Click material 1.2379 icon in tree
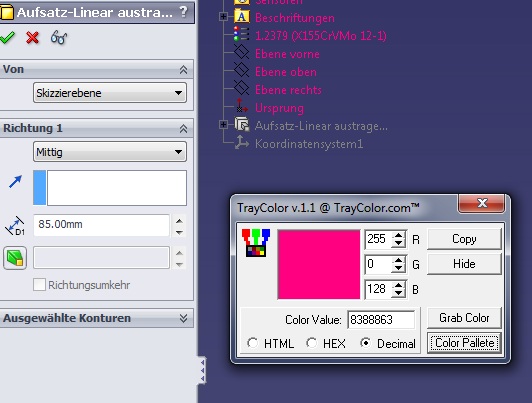Viewport: 532px width, 403px height. (241, 35)
